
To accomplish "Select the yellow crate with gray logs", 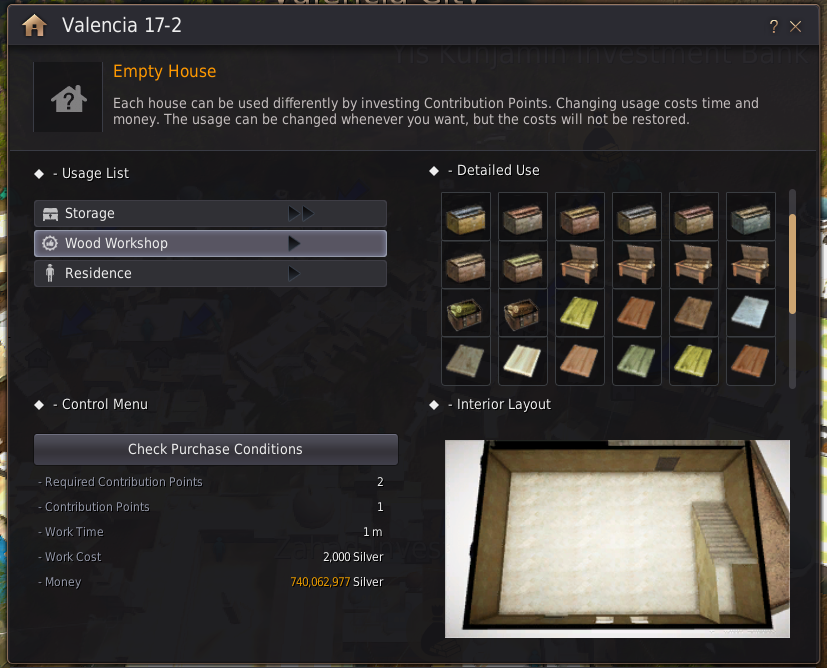I will 466,217.
